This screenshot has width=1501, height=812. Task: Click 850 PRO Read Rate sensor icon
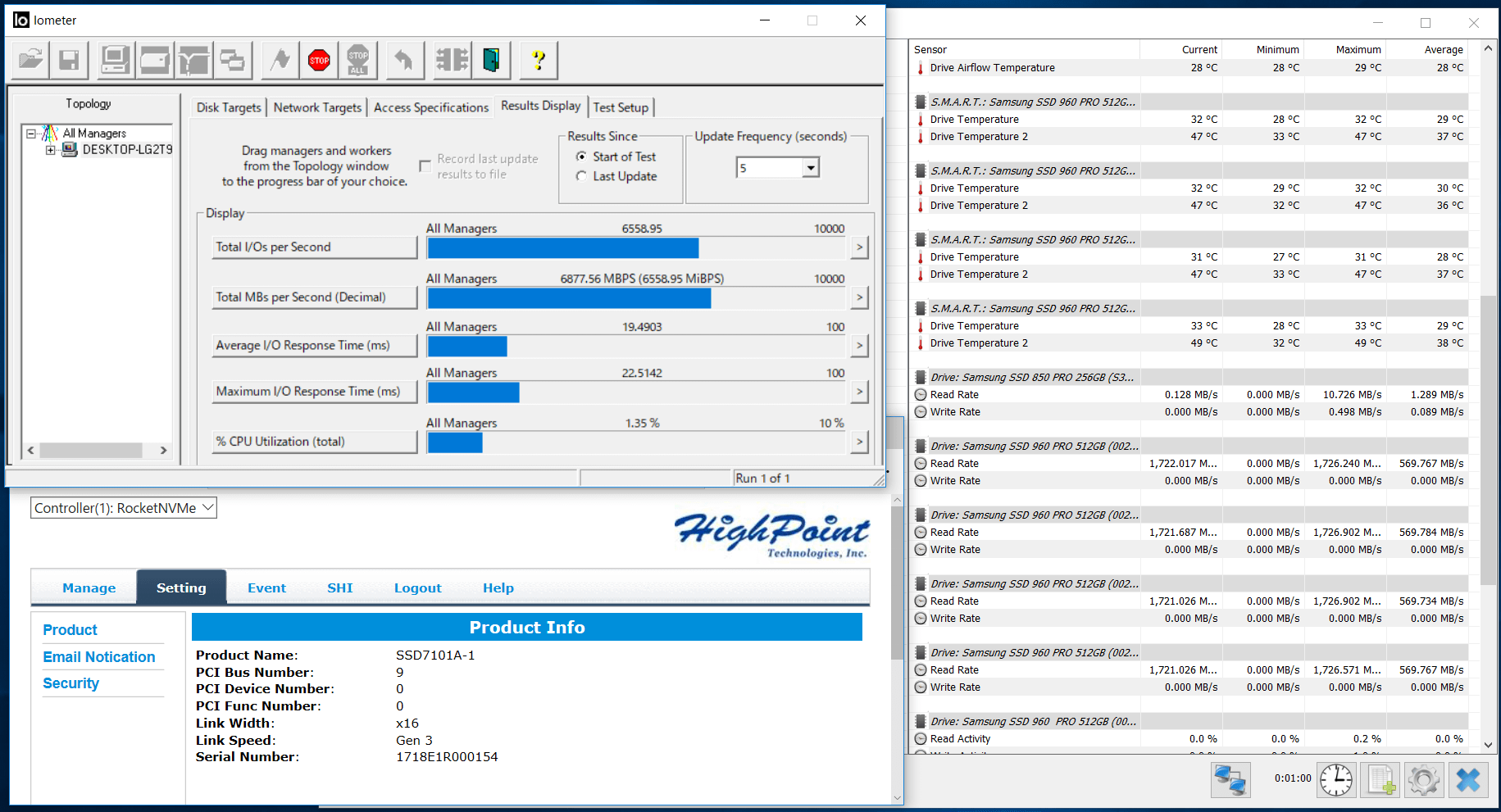921,395
